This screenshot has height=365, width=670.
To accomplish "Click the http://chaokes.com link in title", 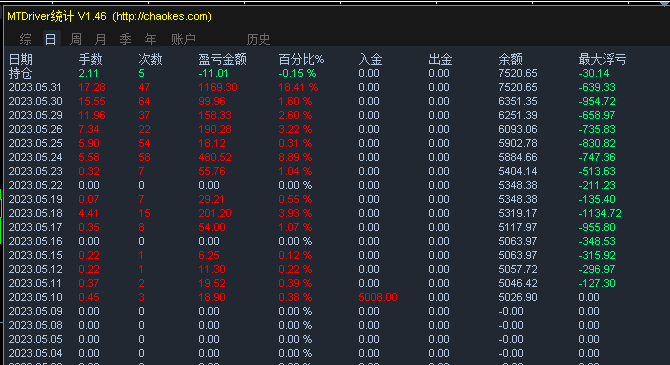I will point(162,17).
